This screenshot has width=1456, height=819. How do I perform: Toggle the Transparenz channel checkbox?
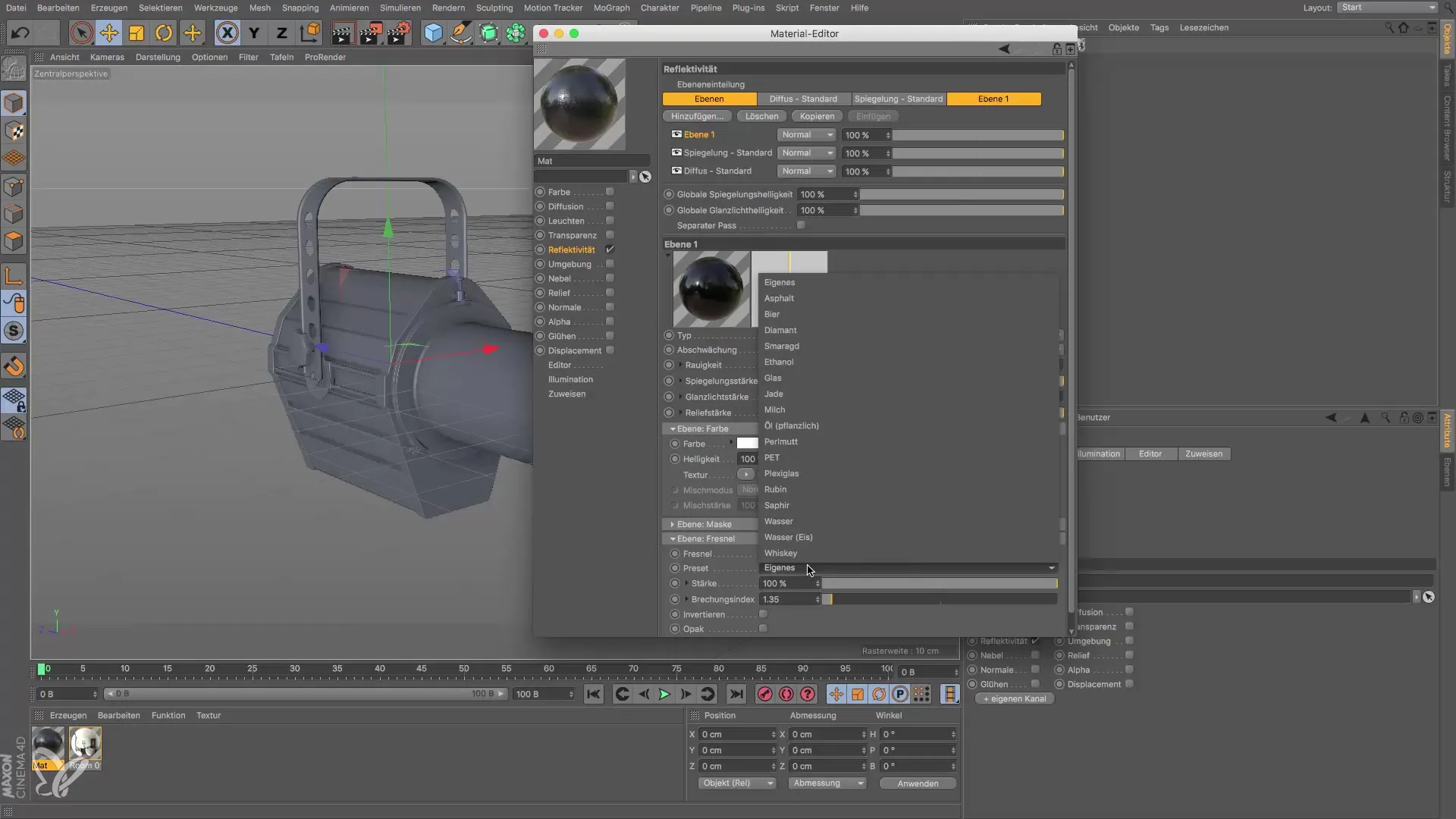(610, 235)
